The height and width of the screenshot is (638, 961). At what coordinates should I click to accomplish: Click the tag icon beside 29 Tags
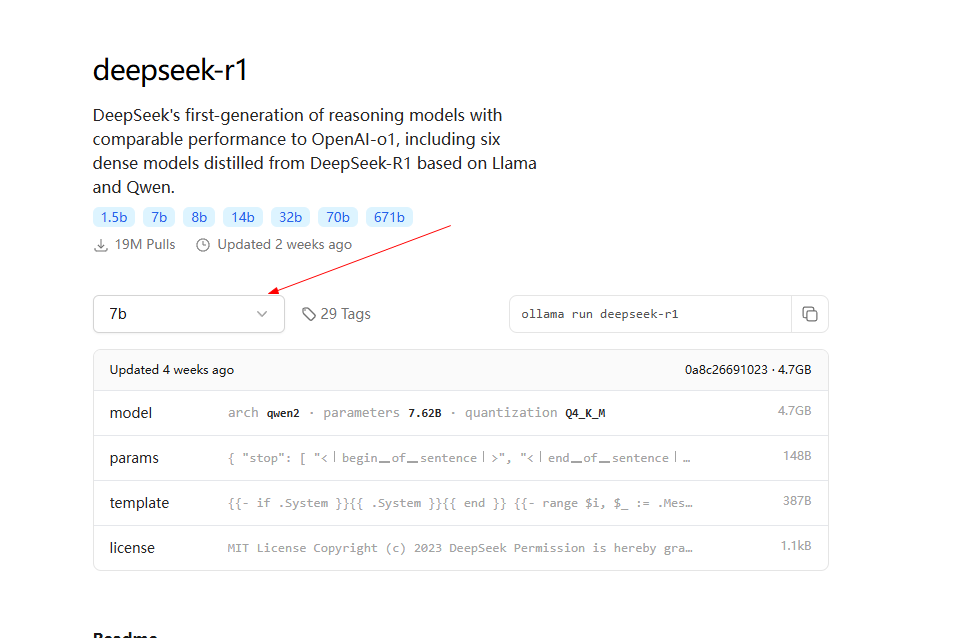[309, 314]
